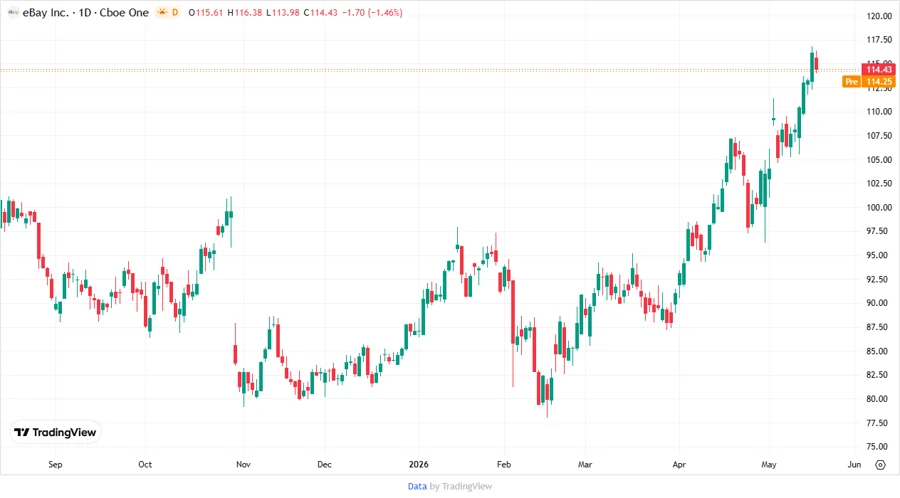Viewport: 900px width, 498px height.
Task: Click the 75.00 price axis label
Action: (x=879, y=446)
